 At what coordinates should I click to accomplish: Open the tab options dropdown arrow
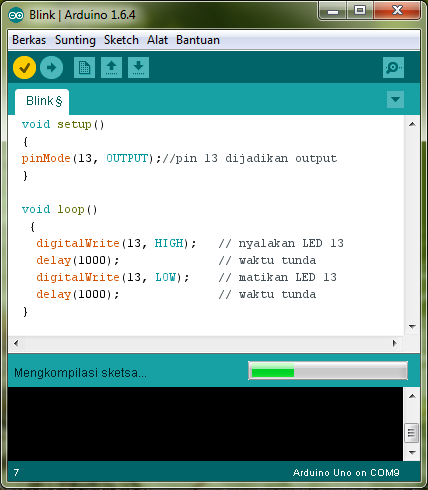point(395,99)
